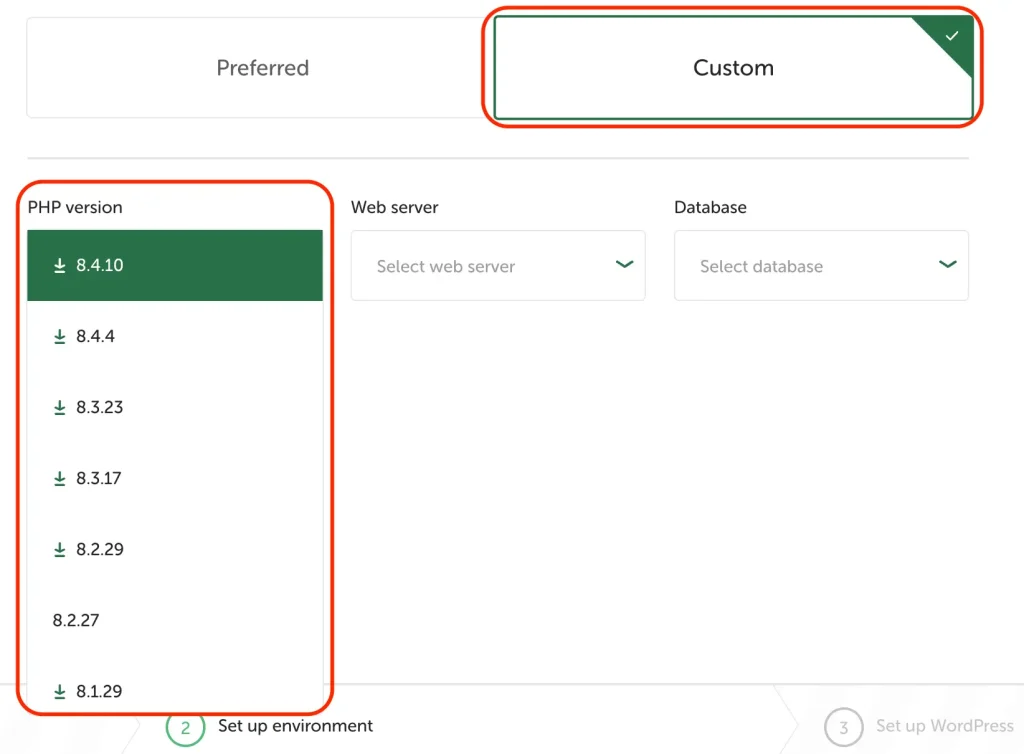Click the step 3 circle indicator
1024x754 pixels.
843,728
